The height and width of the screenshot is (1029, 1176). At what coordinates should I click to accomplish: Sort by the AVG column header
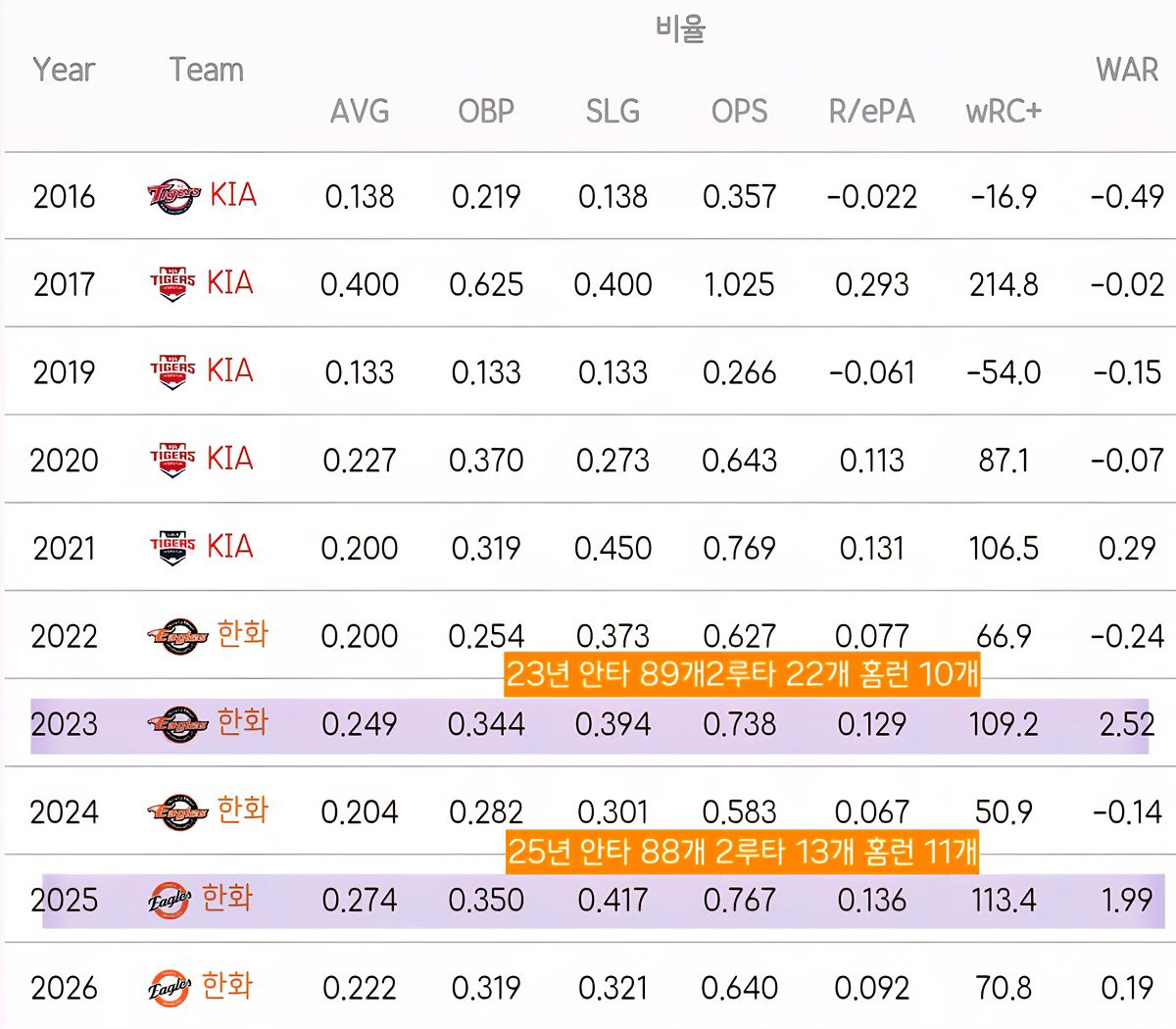[360, 111]
